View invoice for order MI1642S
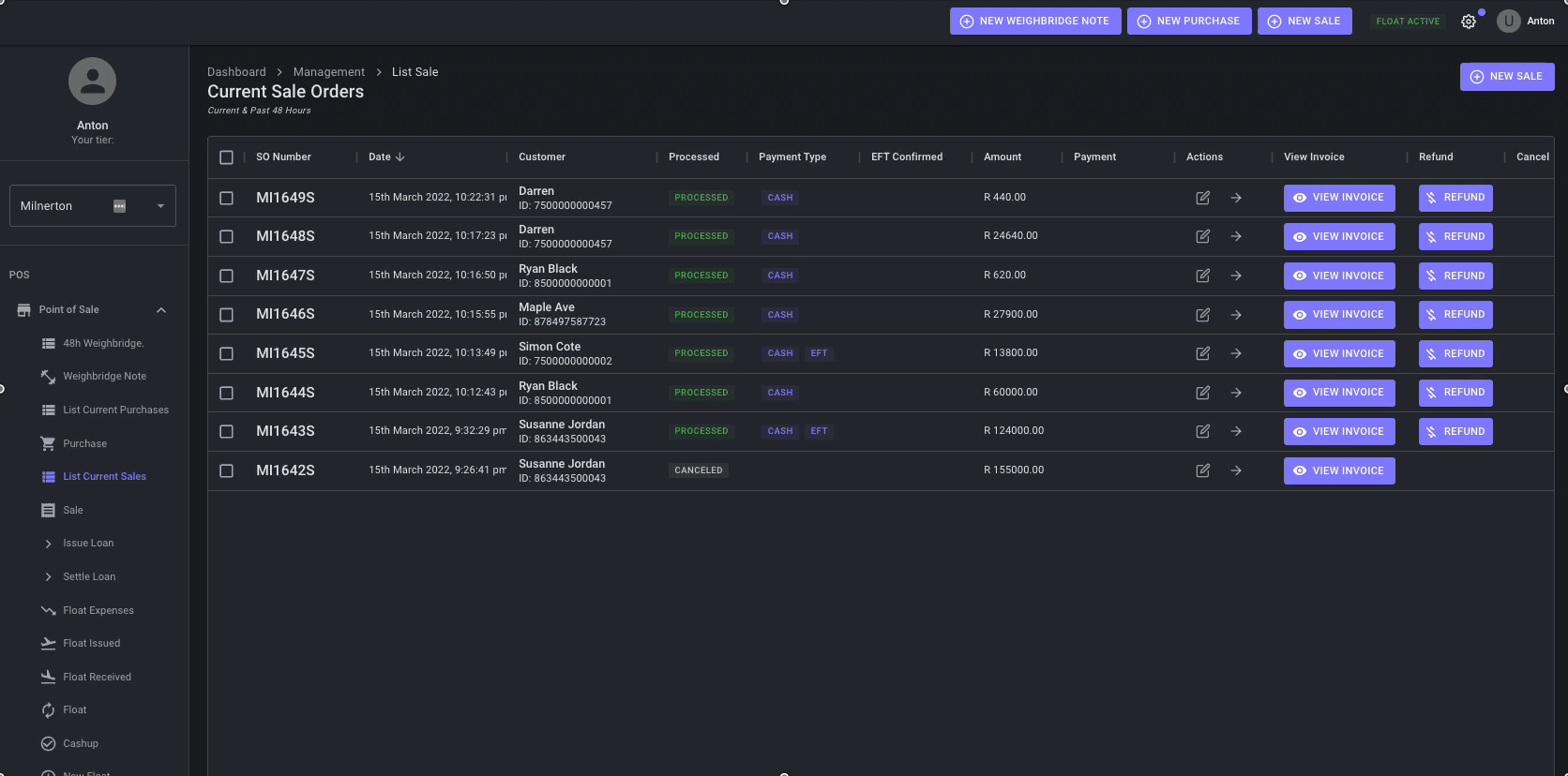 pos(1338,470)
